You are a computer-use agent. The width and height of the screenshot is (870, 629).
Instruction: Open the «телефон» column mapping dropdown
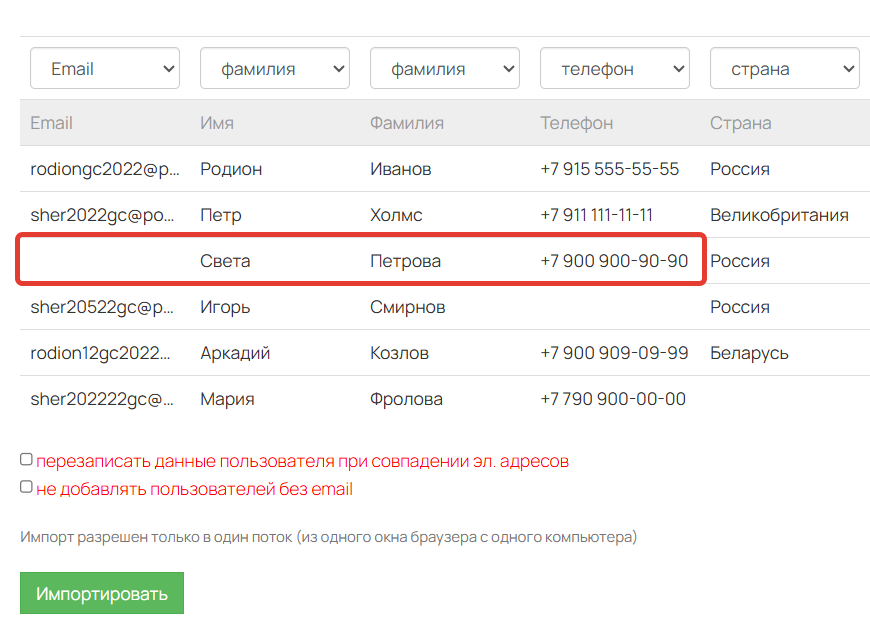pos(614,67)
